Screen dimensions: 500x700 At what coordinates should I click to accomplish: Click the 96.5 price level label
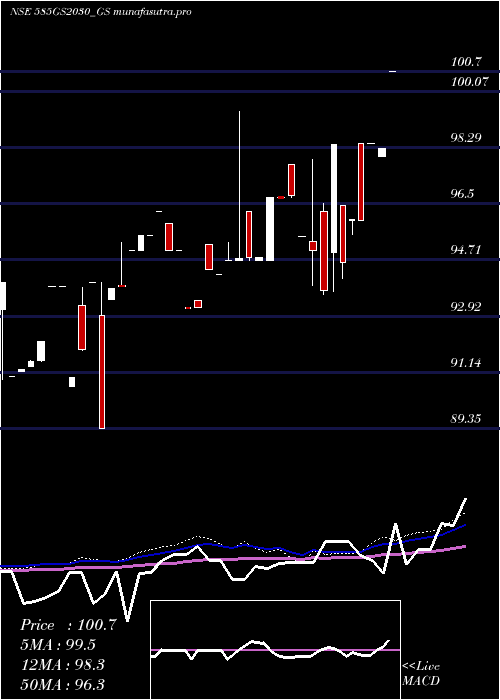(462, 194)
